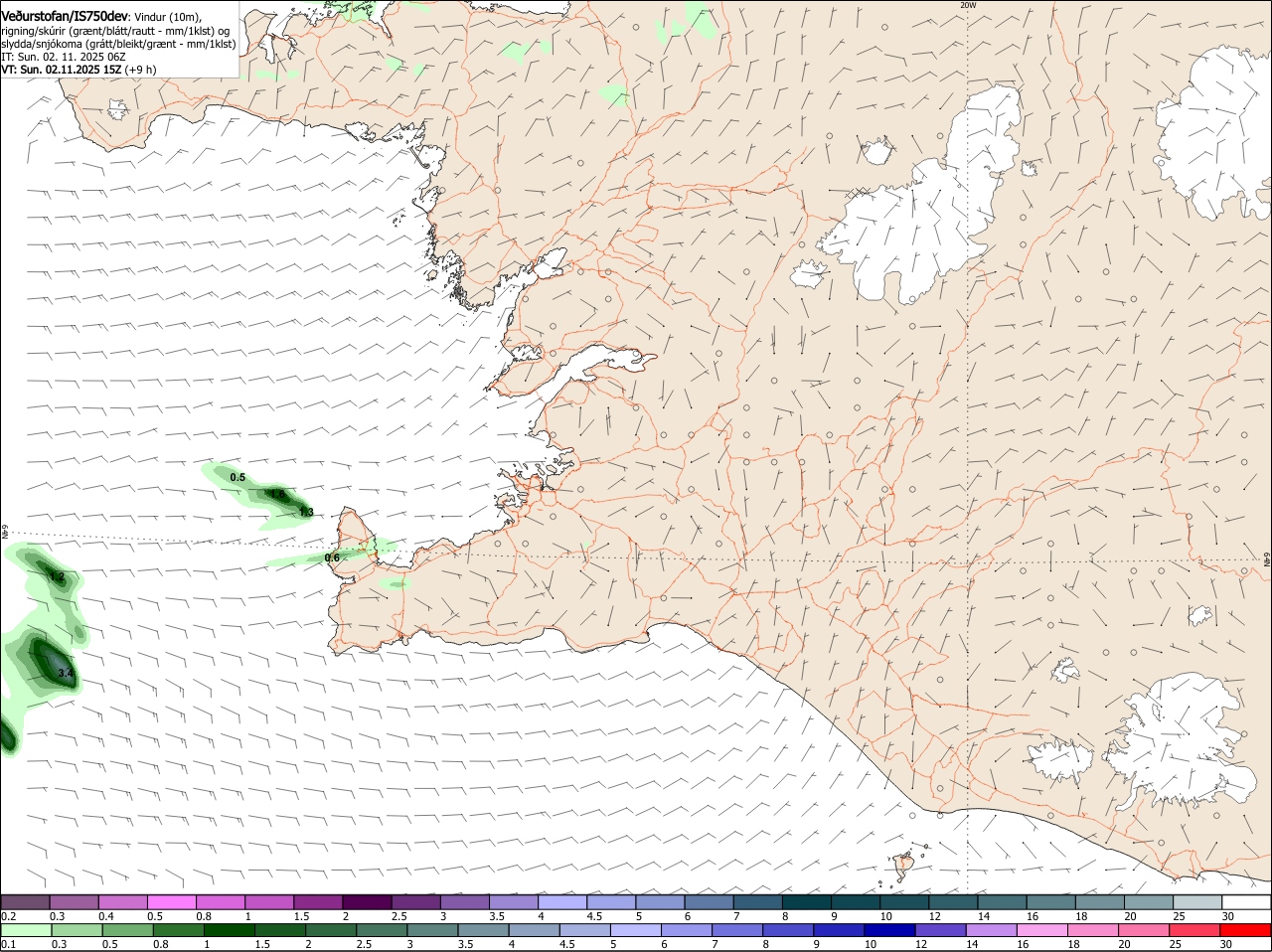Select the lightest green lower legend swatch at 0.1
This screenshot has width=1272, height=952.
coord(25,930)
